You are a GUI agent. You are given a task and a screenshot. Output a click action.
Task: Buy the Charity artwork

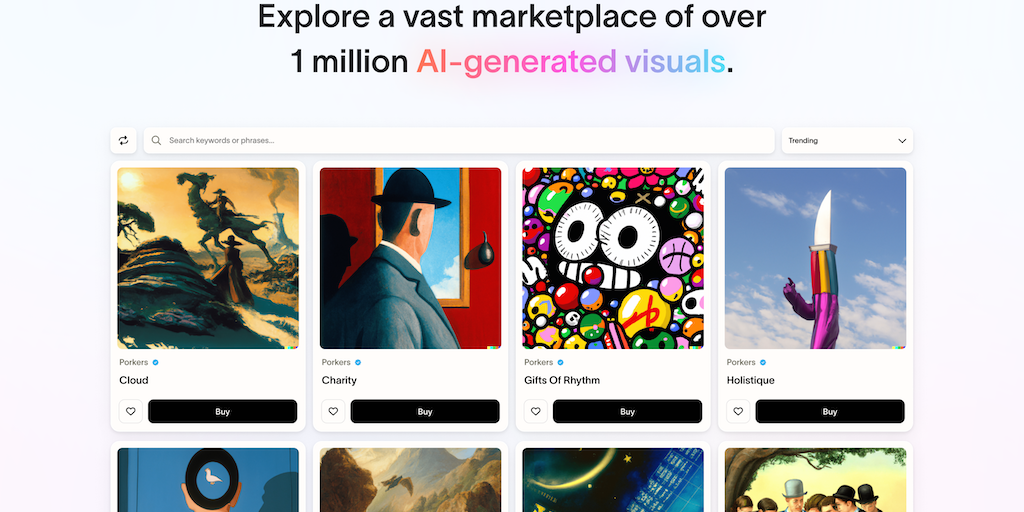425,411
